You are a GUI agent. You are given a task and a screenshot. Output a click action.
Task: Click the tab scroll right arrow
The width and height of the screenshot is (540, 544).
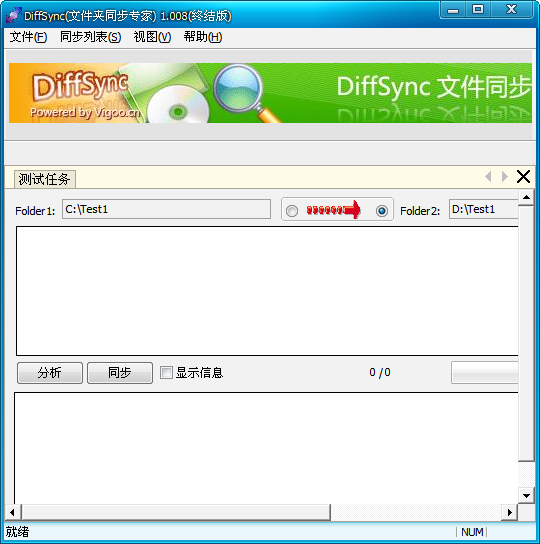(505, 177)
